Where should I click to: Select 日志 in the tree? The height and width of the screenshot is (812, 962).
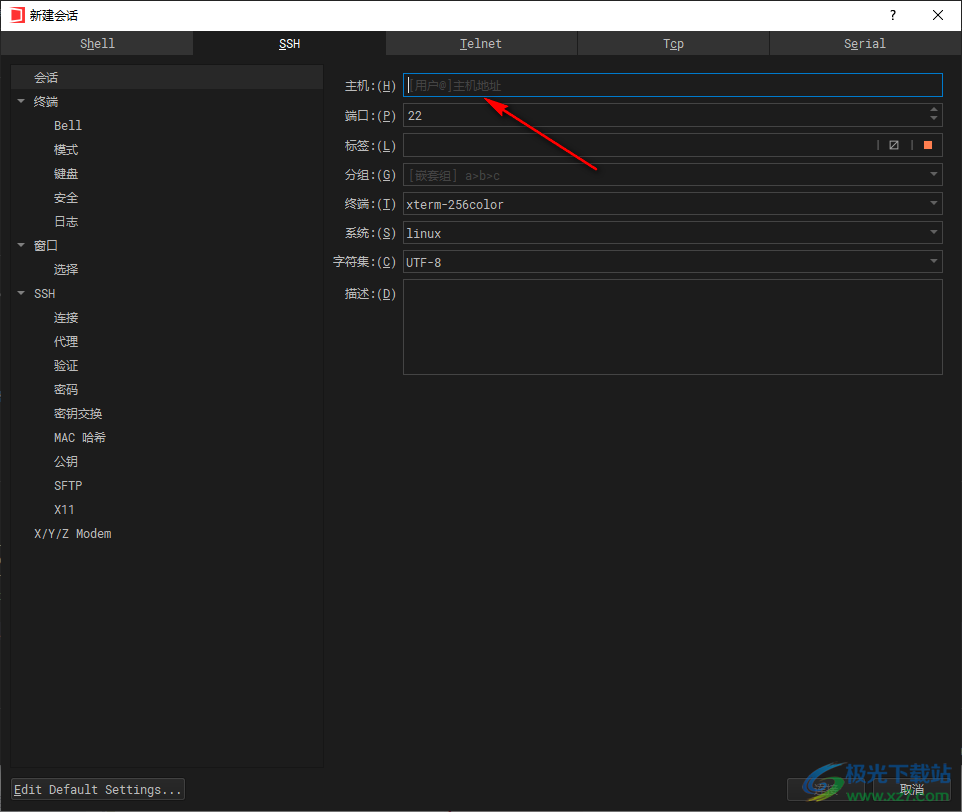(66, 221)
